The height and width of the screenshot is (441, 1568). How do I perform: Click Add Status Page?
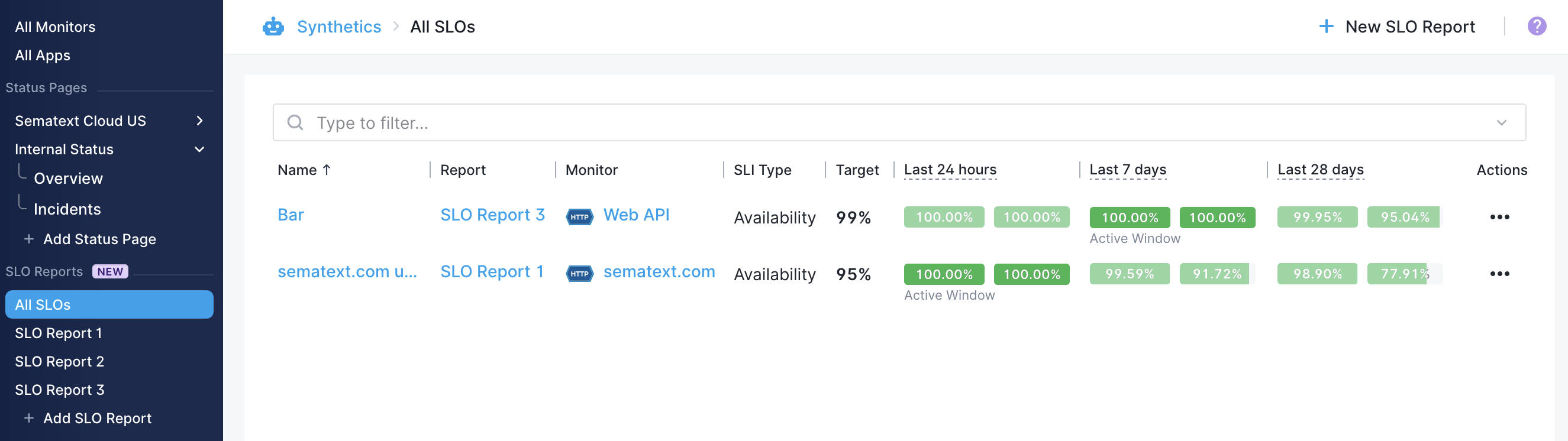point(99,239)
